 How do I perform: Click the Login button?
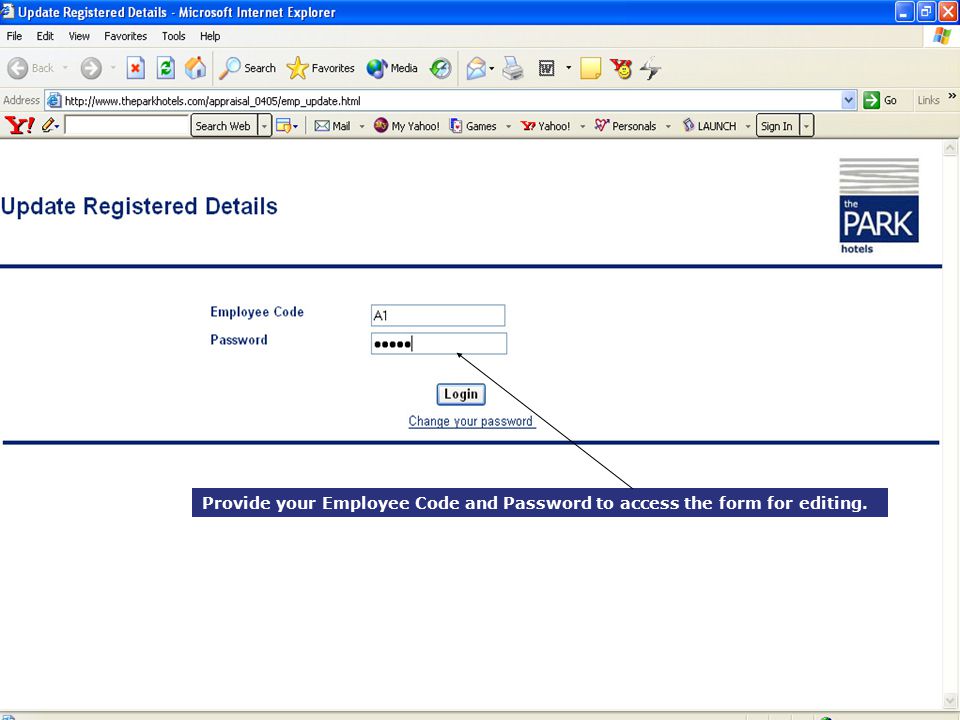461,394
